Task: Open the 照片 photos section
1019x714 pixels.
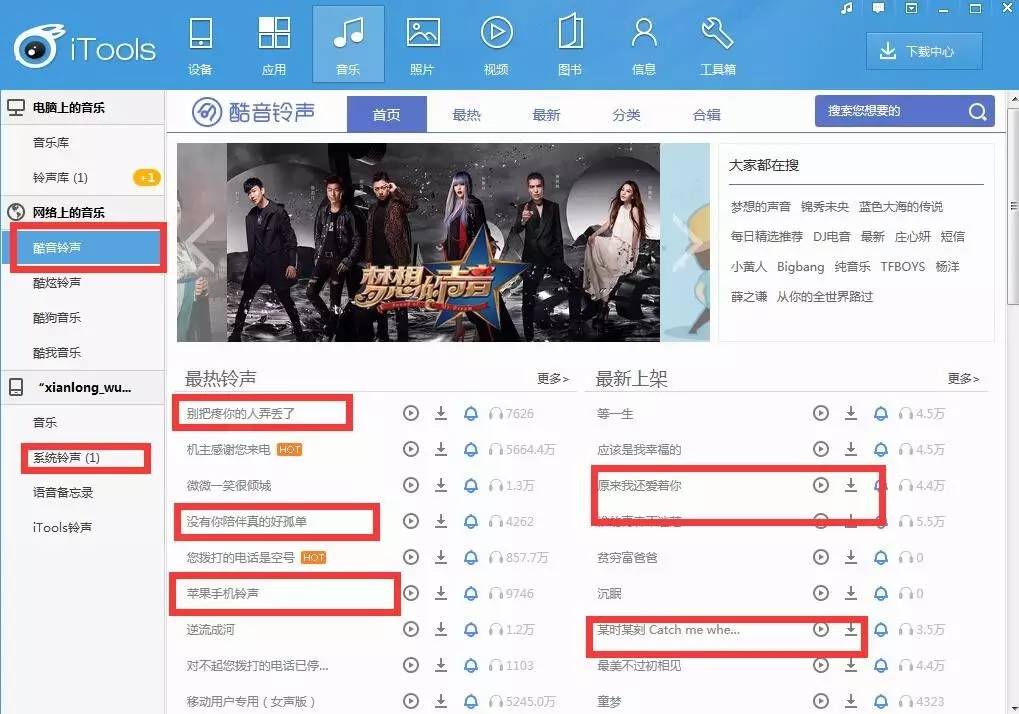Action: (x=422, y=45)
